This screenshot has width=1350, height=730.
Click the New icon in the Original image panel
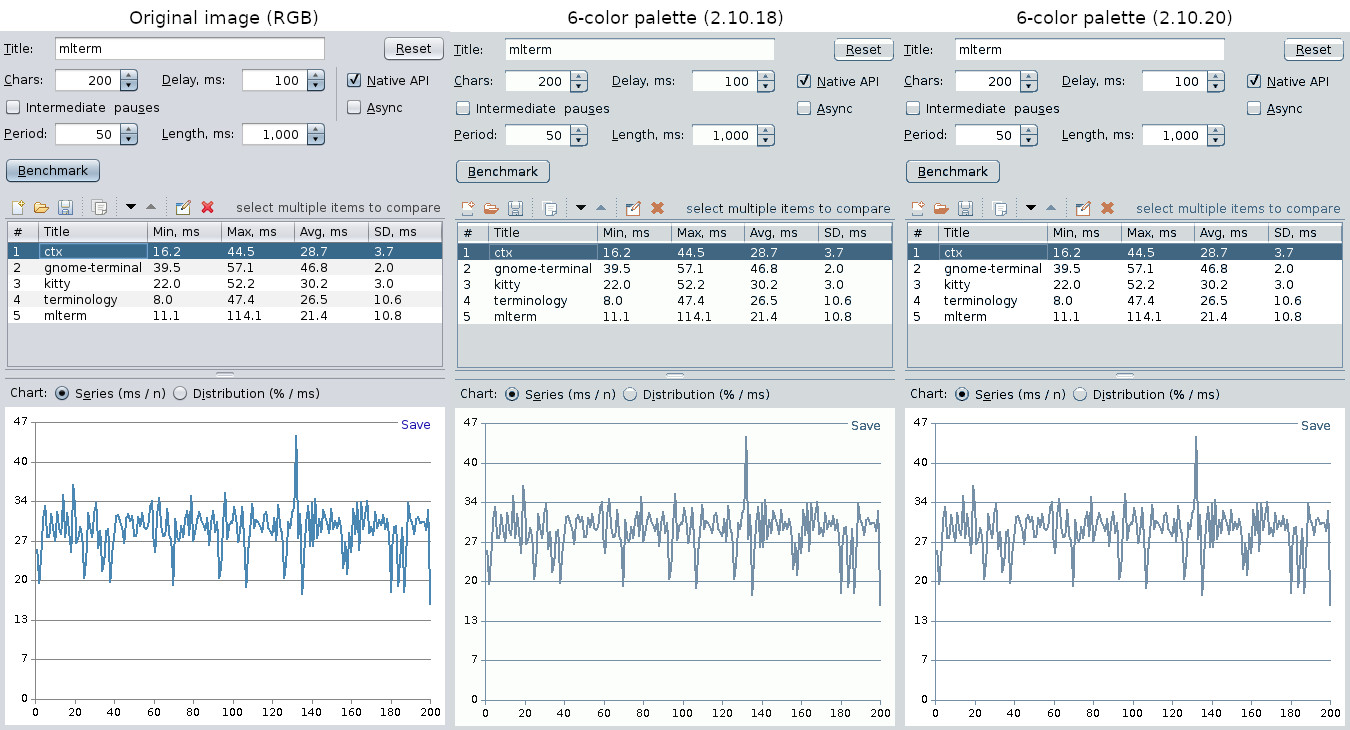[x=18, y=208]
